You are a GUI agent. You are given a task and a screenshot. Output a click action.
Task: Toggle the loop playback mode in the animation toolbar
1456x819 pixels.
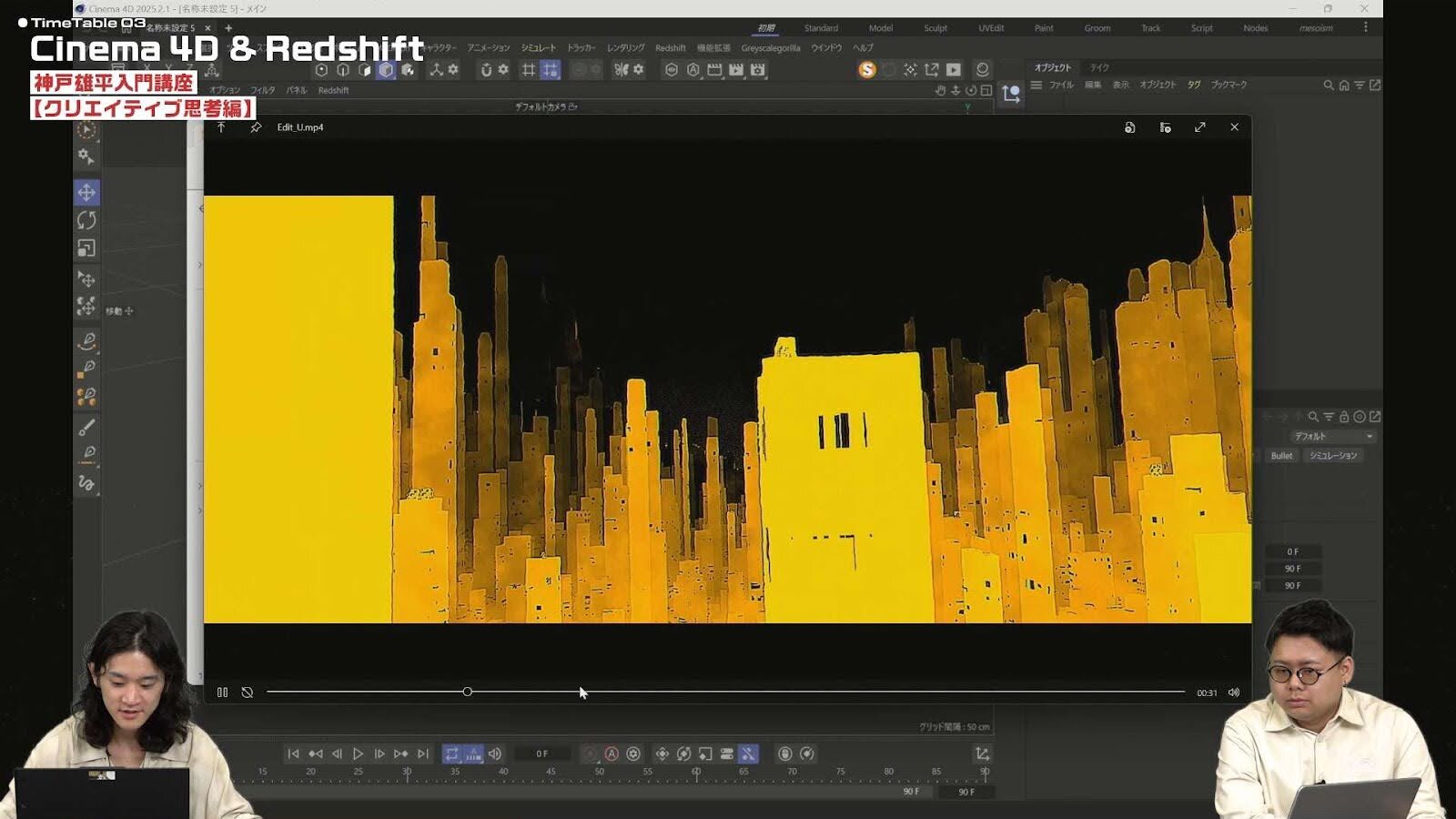(453, 753)
